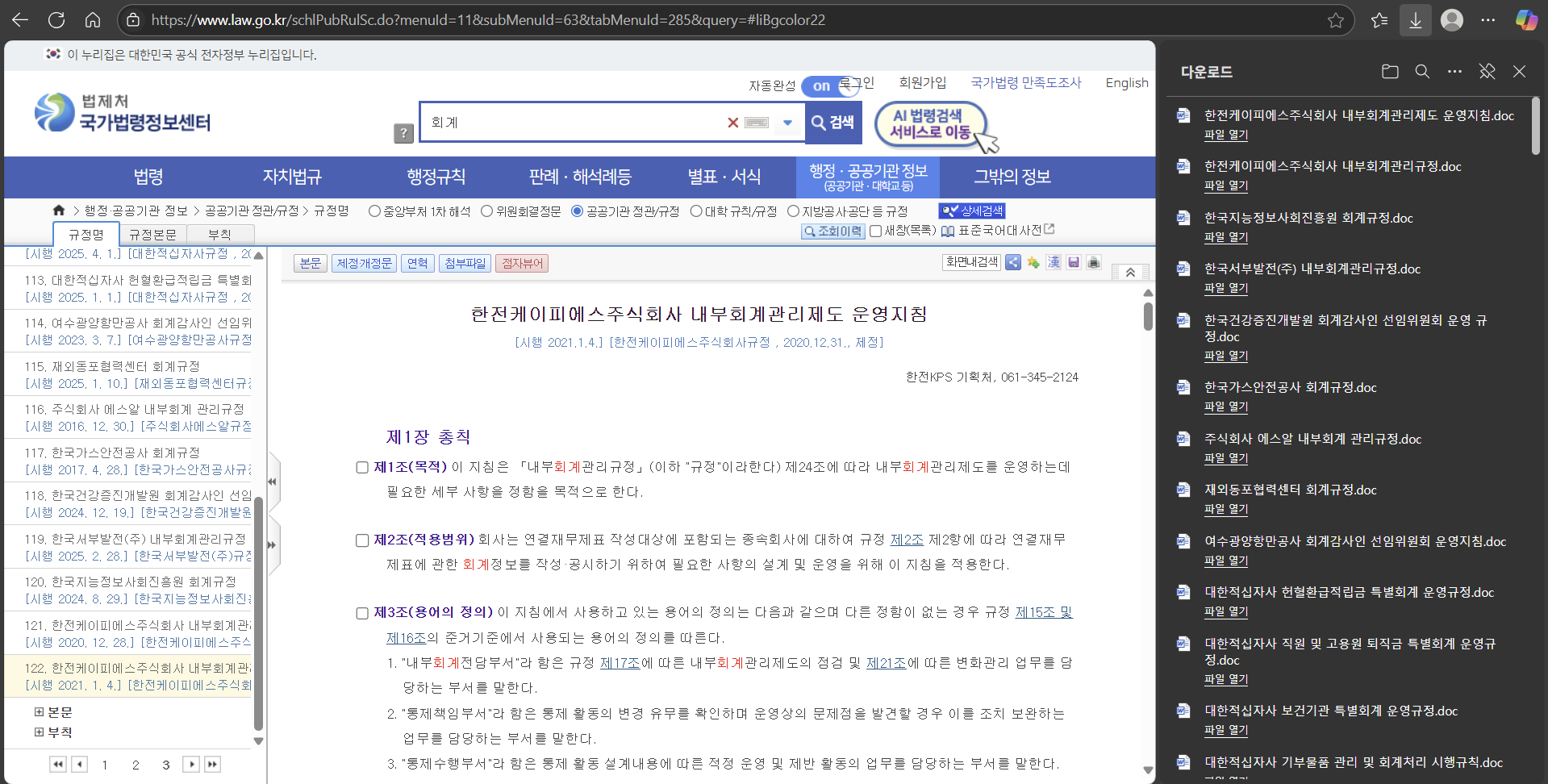The width and height of the screenshot is (1548, 784).
Task: Open browser Favorites list icon
Action: click(x=1379, y=20)
